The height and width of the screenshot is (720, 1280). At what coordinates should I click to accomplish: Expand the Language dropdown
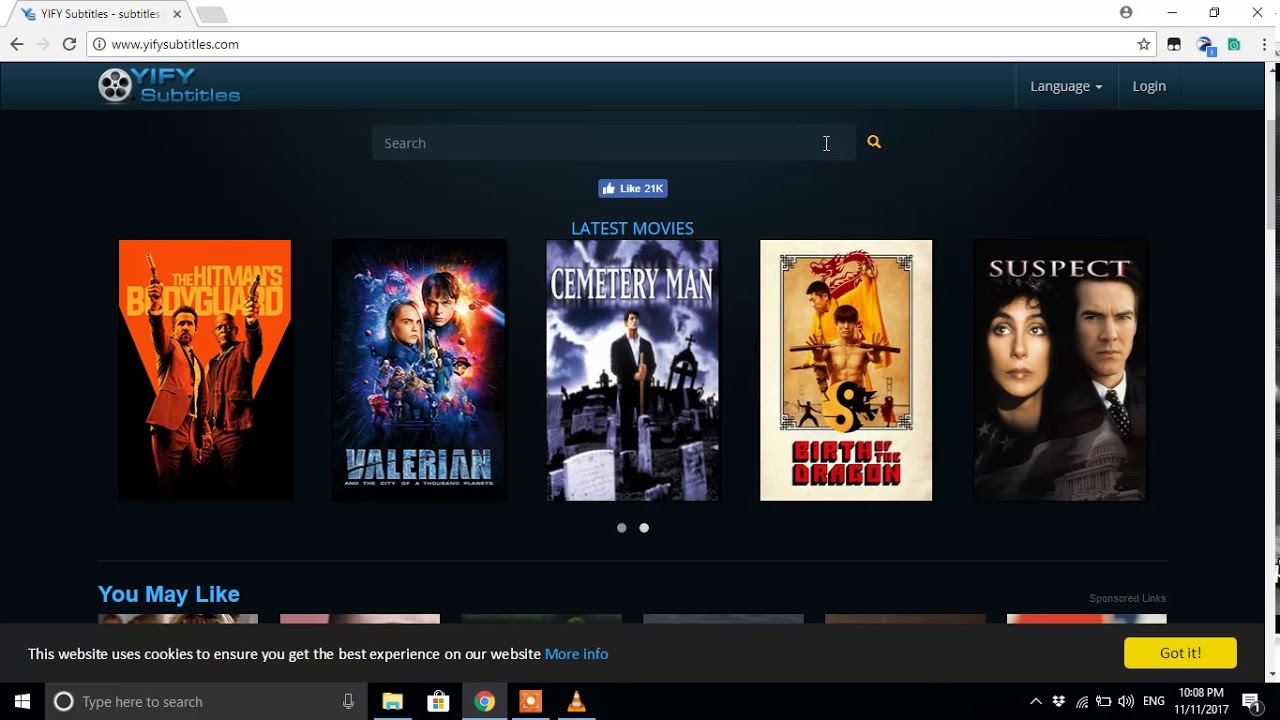(x=1066, y=86)
